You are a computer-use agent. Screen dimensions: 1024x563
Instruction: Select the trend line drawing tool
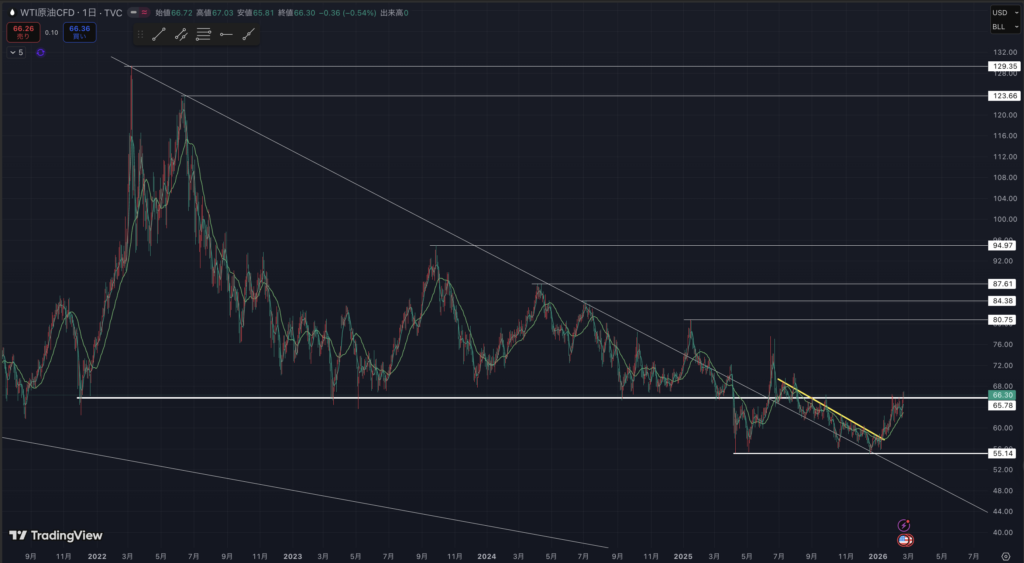point(158,34)
